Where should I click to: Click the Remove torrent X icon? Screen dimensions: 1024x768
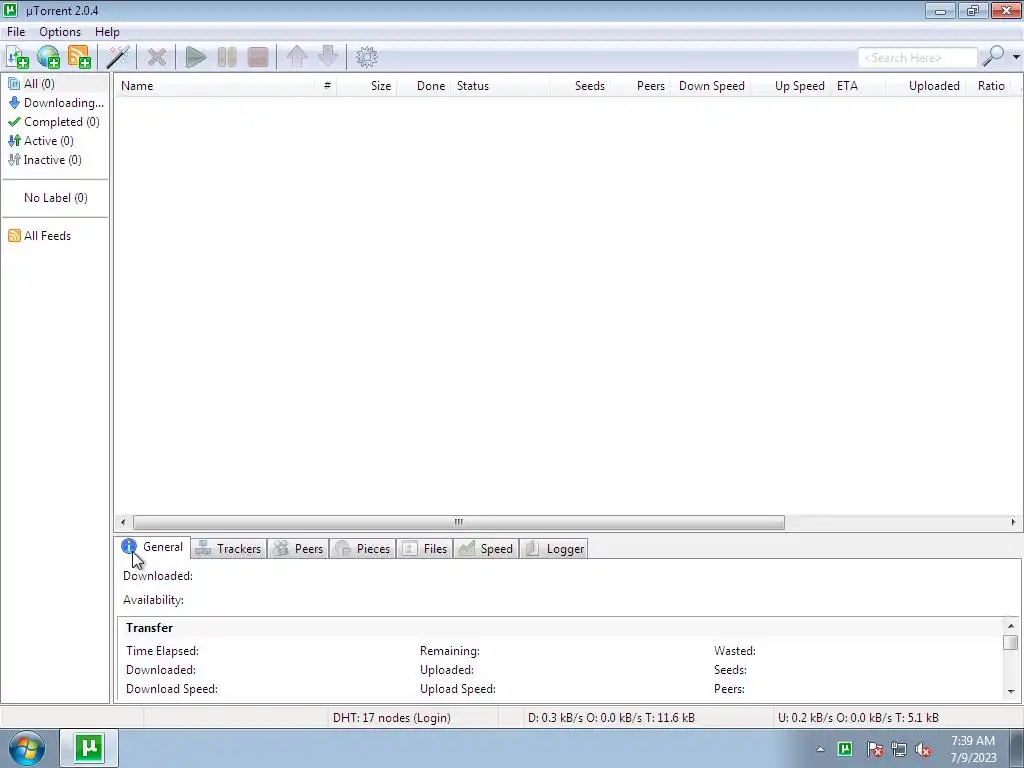[x=157, y=57]
